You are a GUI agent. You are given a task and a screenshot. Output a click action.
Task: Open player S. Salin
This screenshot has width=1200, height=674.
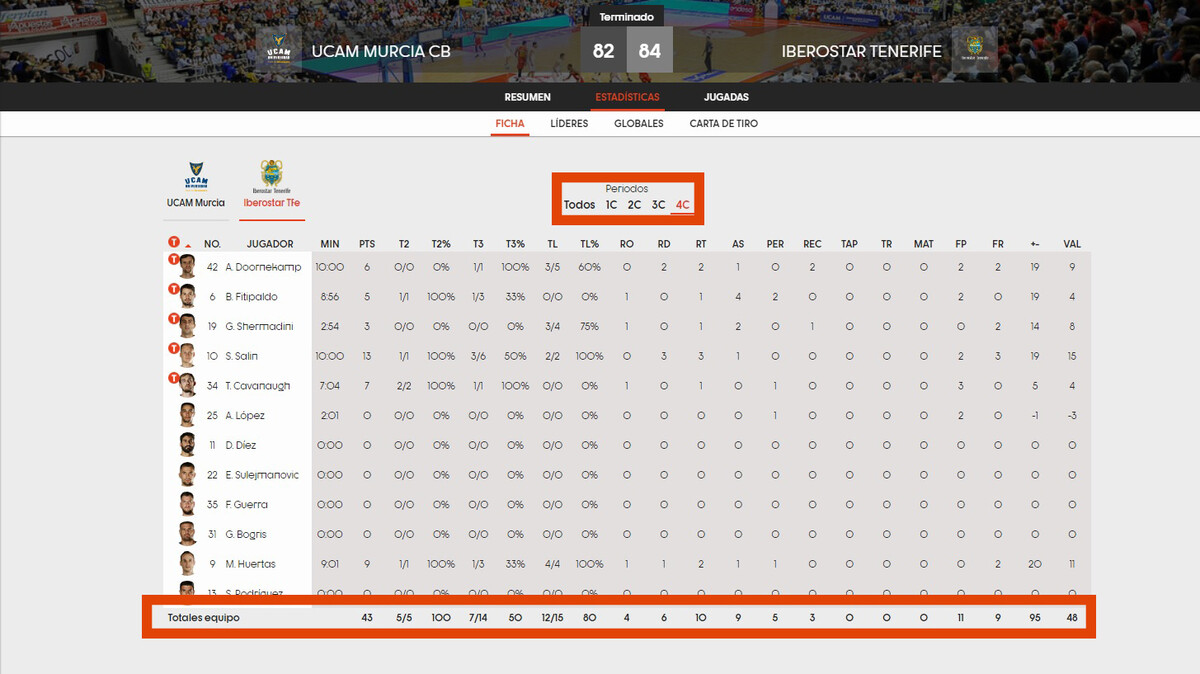pos(242,356)
